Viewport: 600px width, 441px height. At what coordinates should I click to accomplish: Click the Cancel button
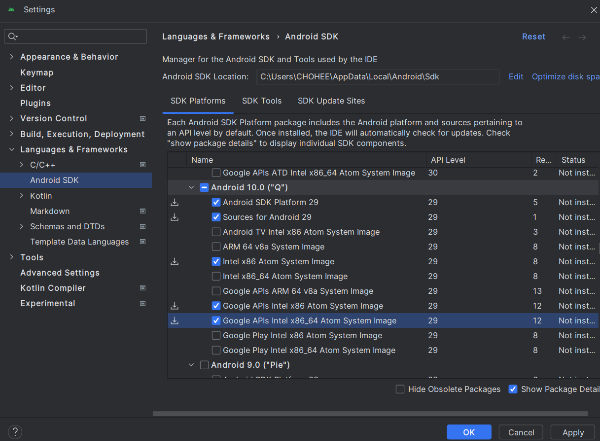point(521,432)
